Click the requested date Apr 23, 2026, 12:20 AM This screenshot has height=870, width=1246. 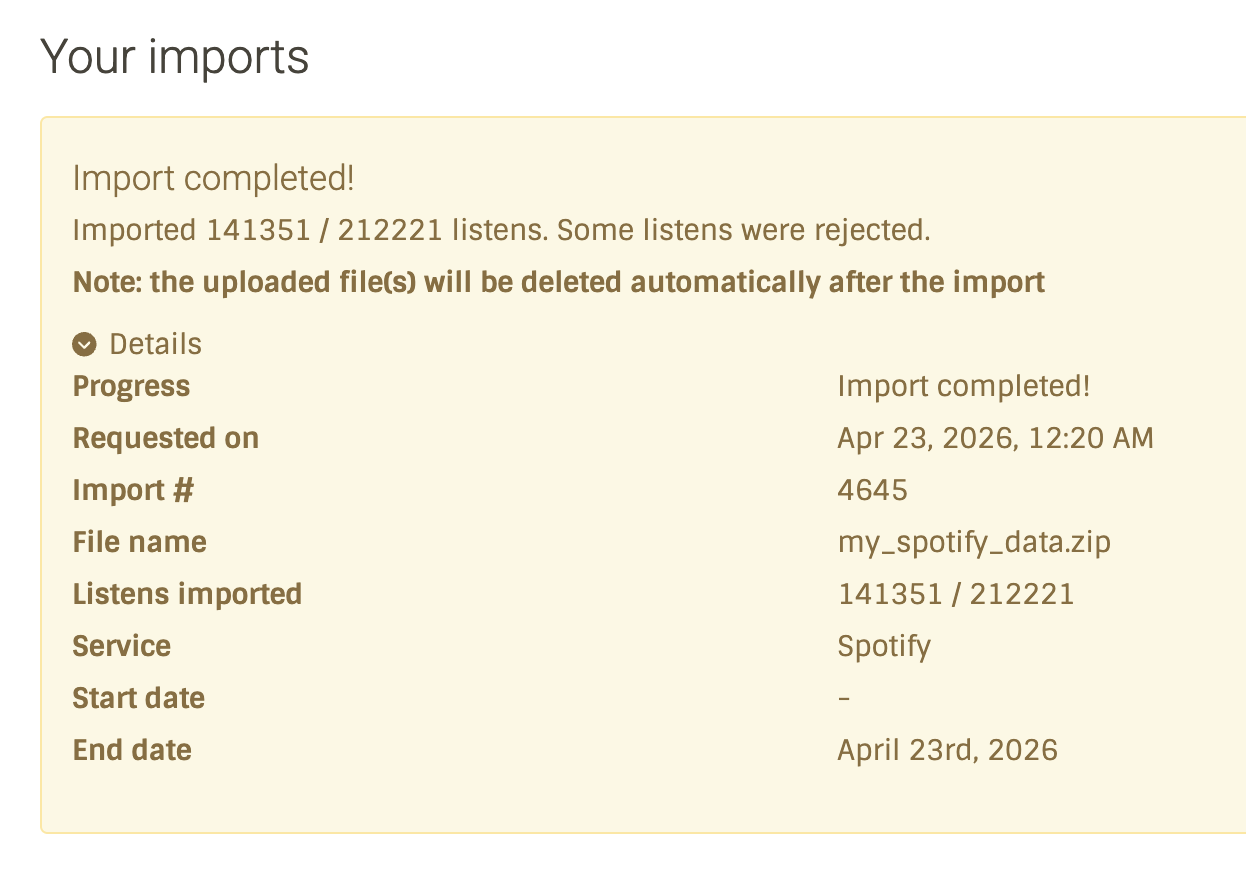point(995,438)
